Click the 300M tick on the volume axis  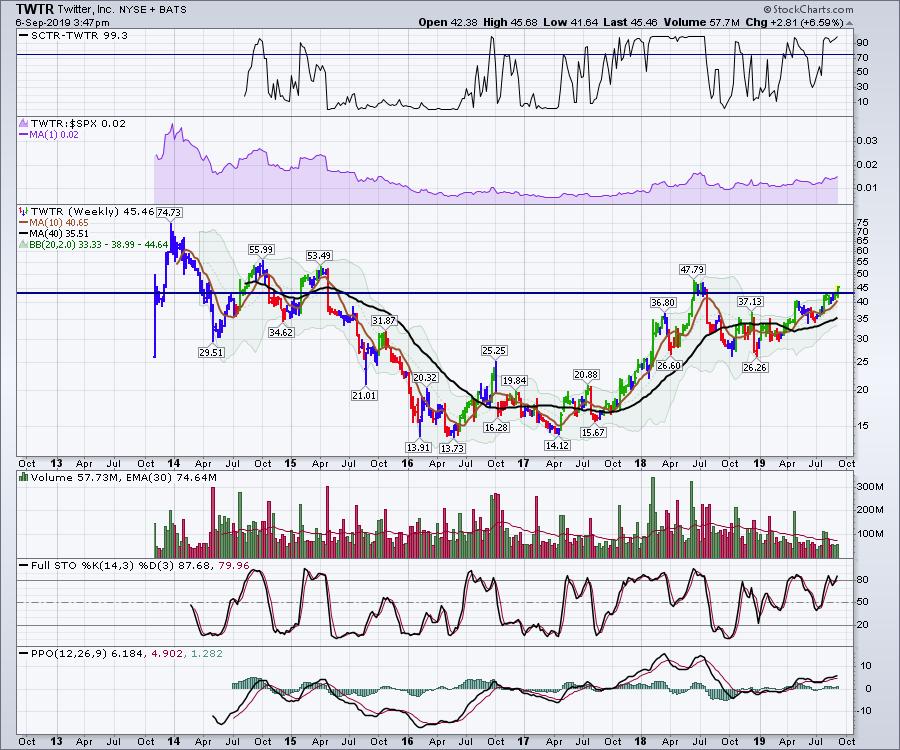tap(870, 487)
